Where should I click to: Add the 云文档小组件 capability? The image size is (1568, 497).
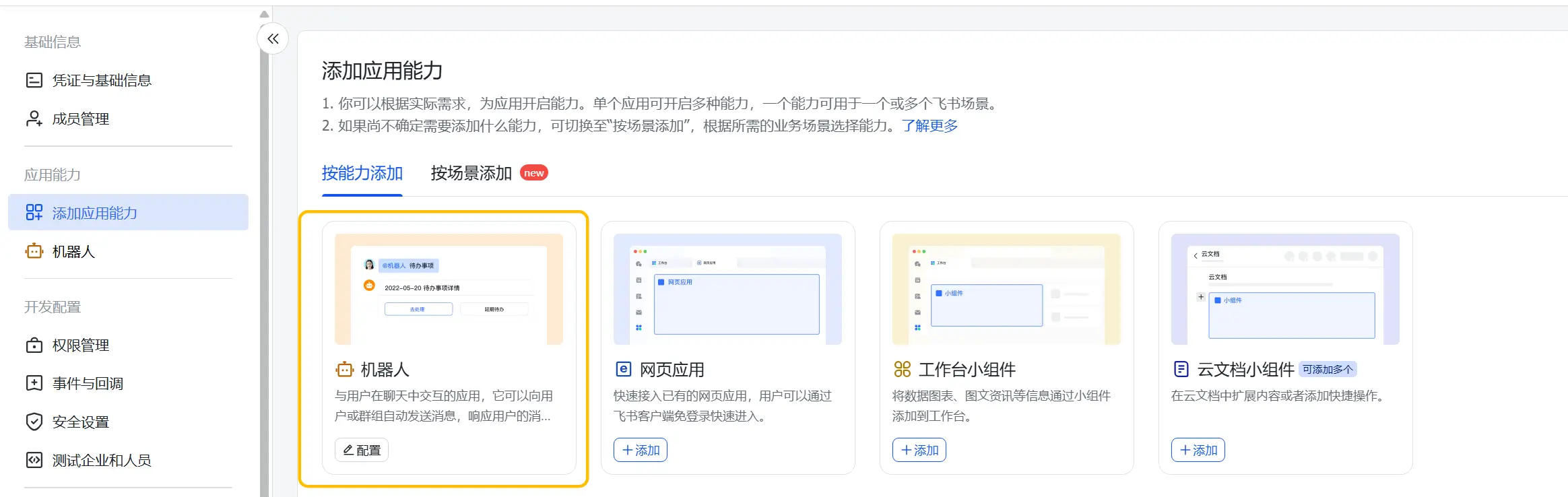[x=1198, y=450]
